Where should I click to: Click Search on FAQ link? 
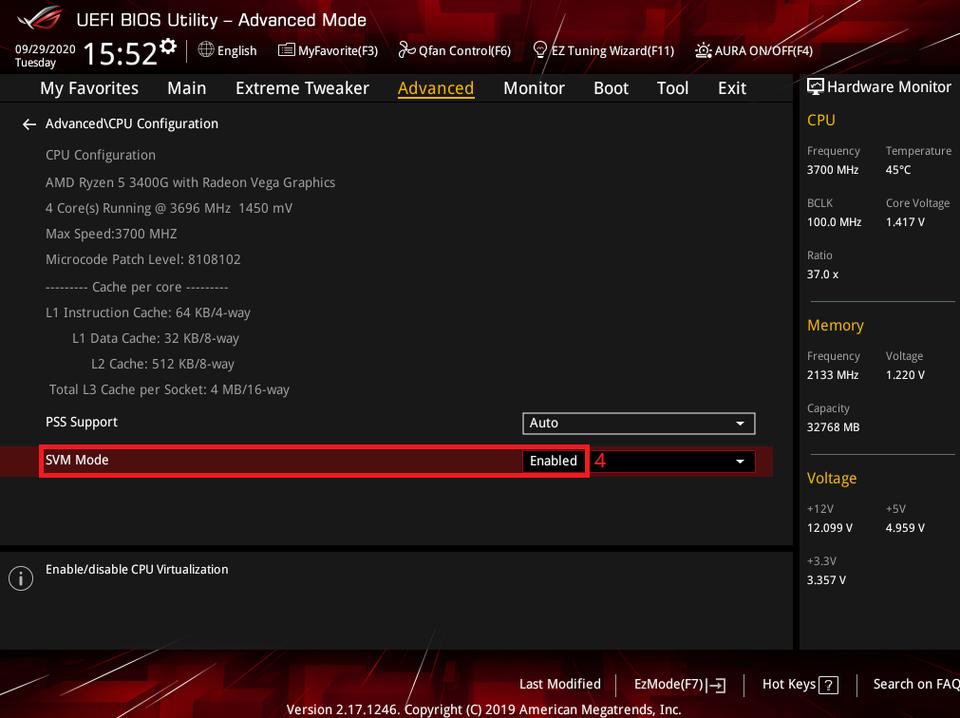[x=915, y=684]
